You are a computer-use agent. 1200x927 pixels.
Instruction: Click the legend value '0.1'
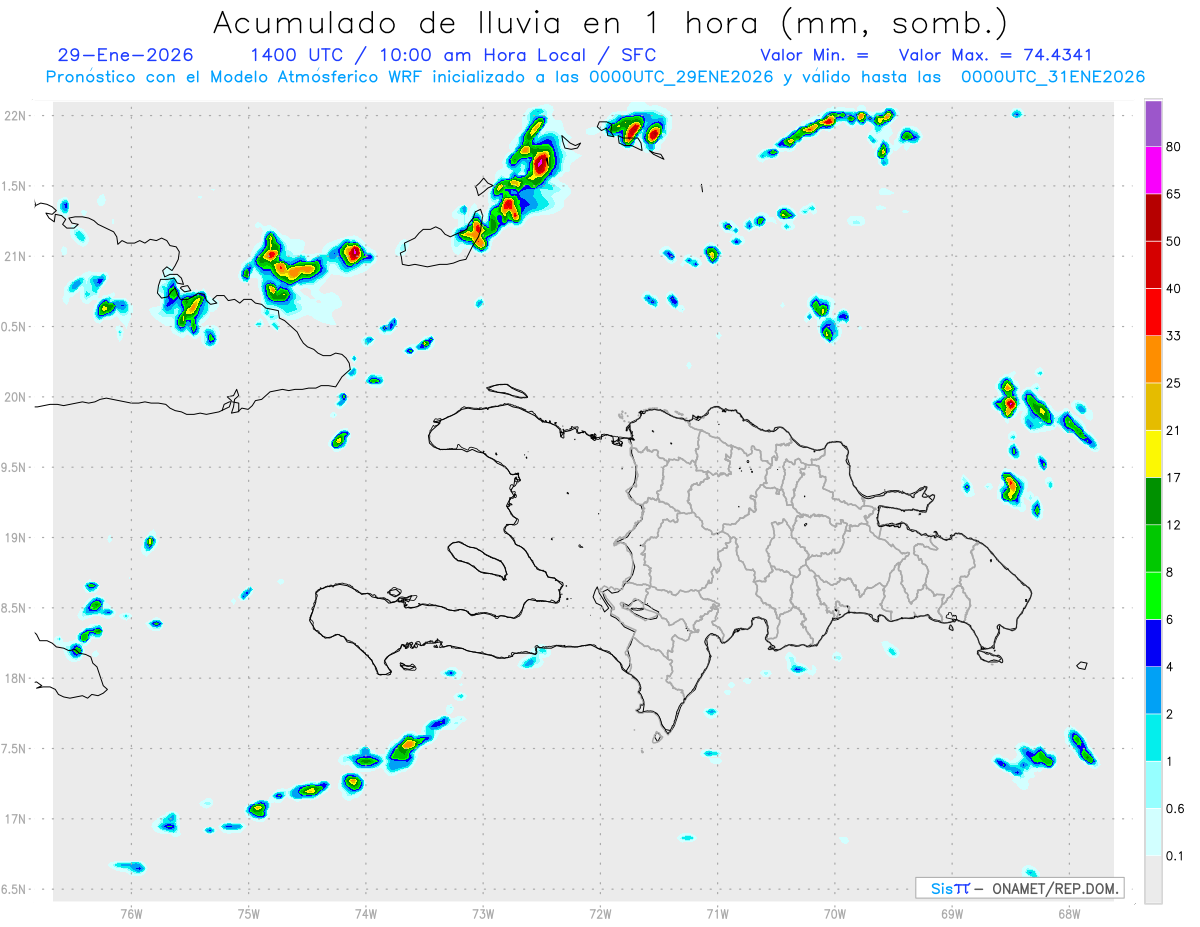tap(1176, 855)
